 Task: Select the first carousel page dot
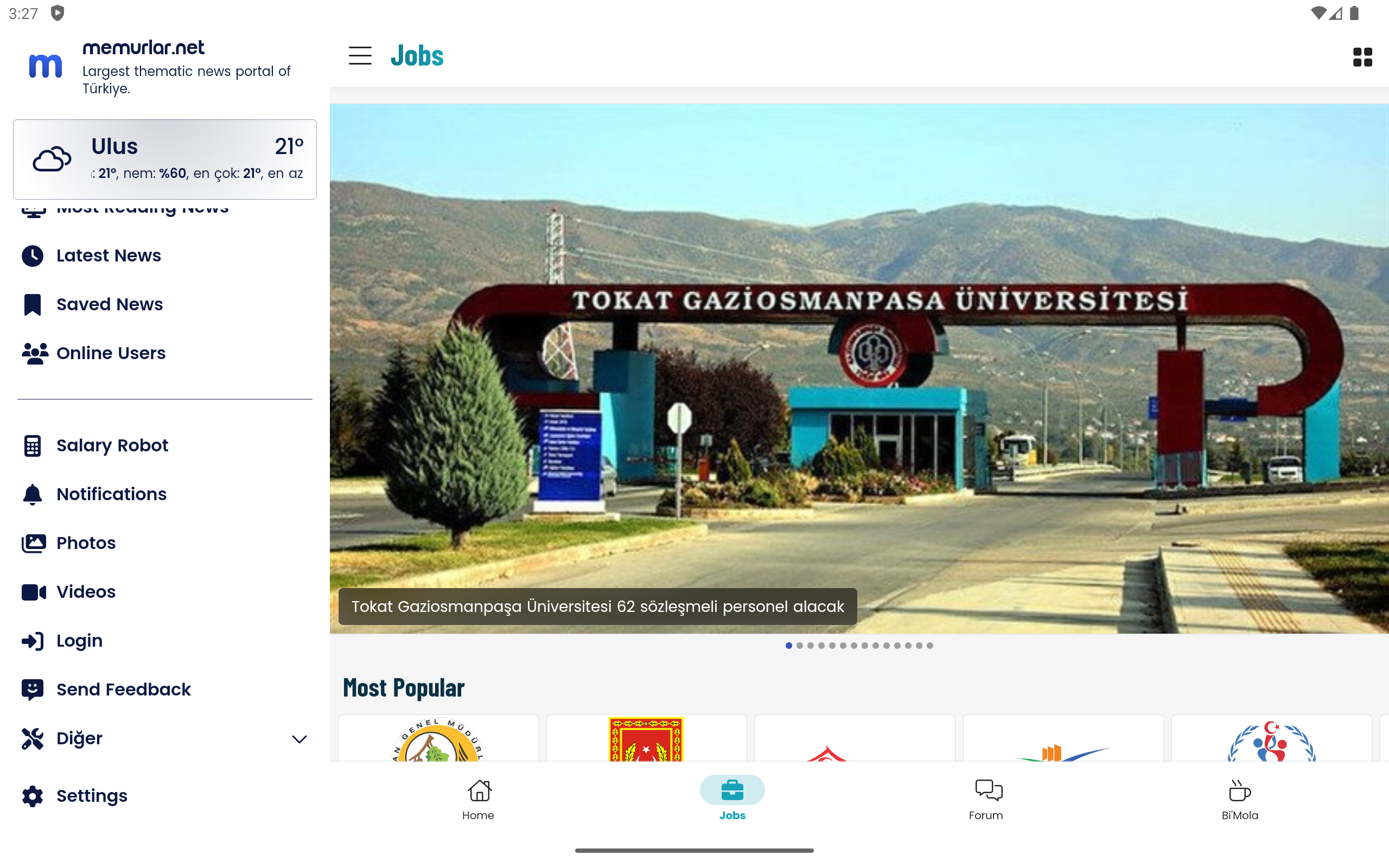[x=788, y=646]
